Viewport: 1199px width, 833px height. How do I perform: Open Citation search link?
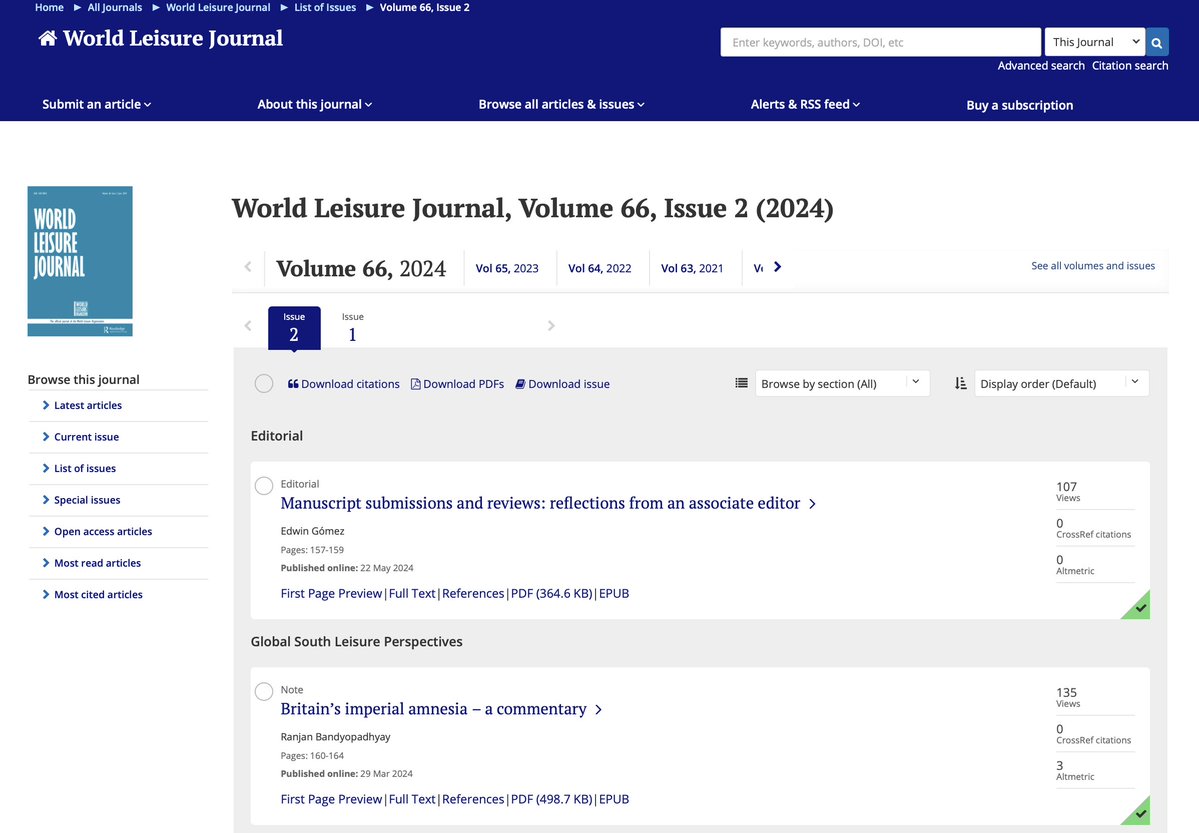tap(1129, 66)
